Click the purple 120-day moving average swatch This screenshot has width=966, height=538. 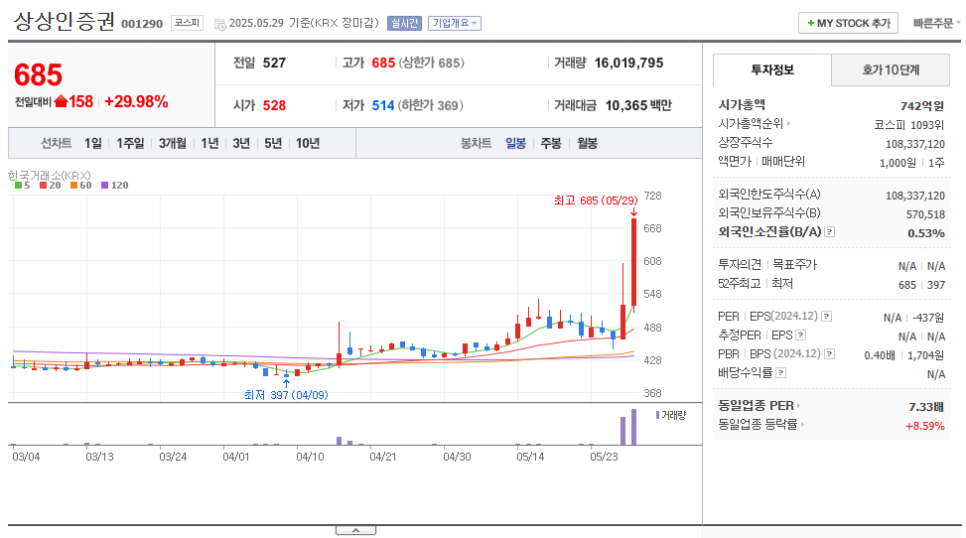(x=105, y=185)
